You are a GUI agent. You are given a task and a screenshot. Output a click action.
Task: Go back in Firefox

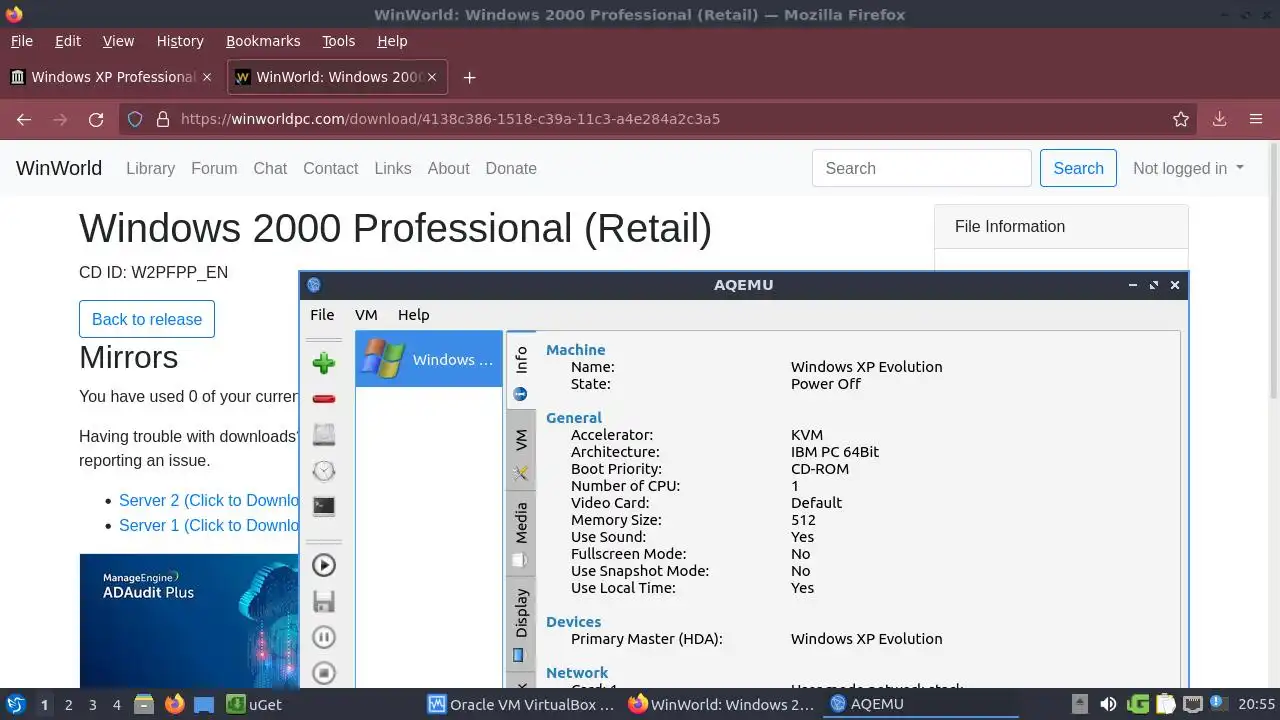pyautogui.click(x=24, y=119)
